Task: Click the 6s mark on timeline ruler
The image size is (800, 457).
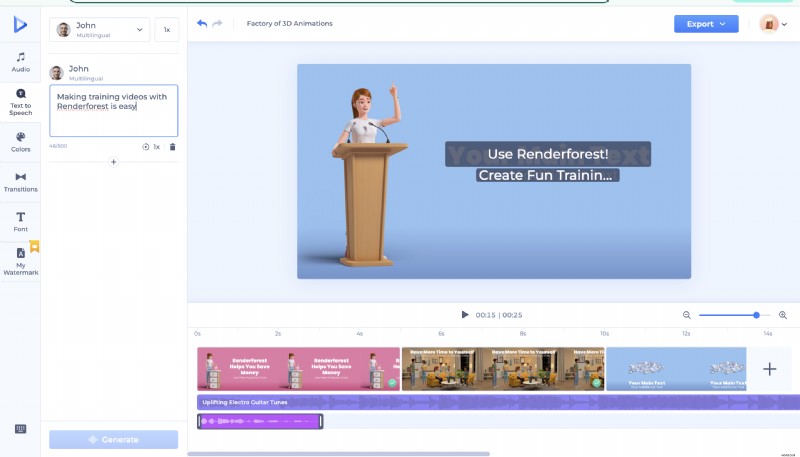Action: coord(441,334)
